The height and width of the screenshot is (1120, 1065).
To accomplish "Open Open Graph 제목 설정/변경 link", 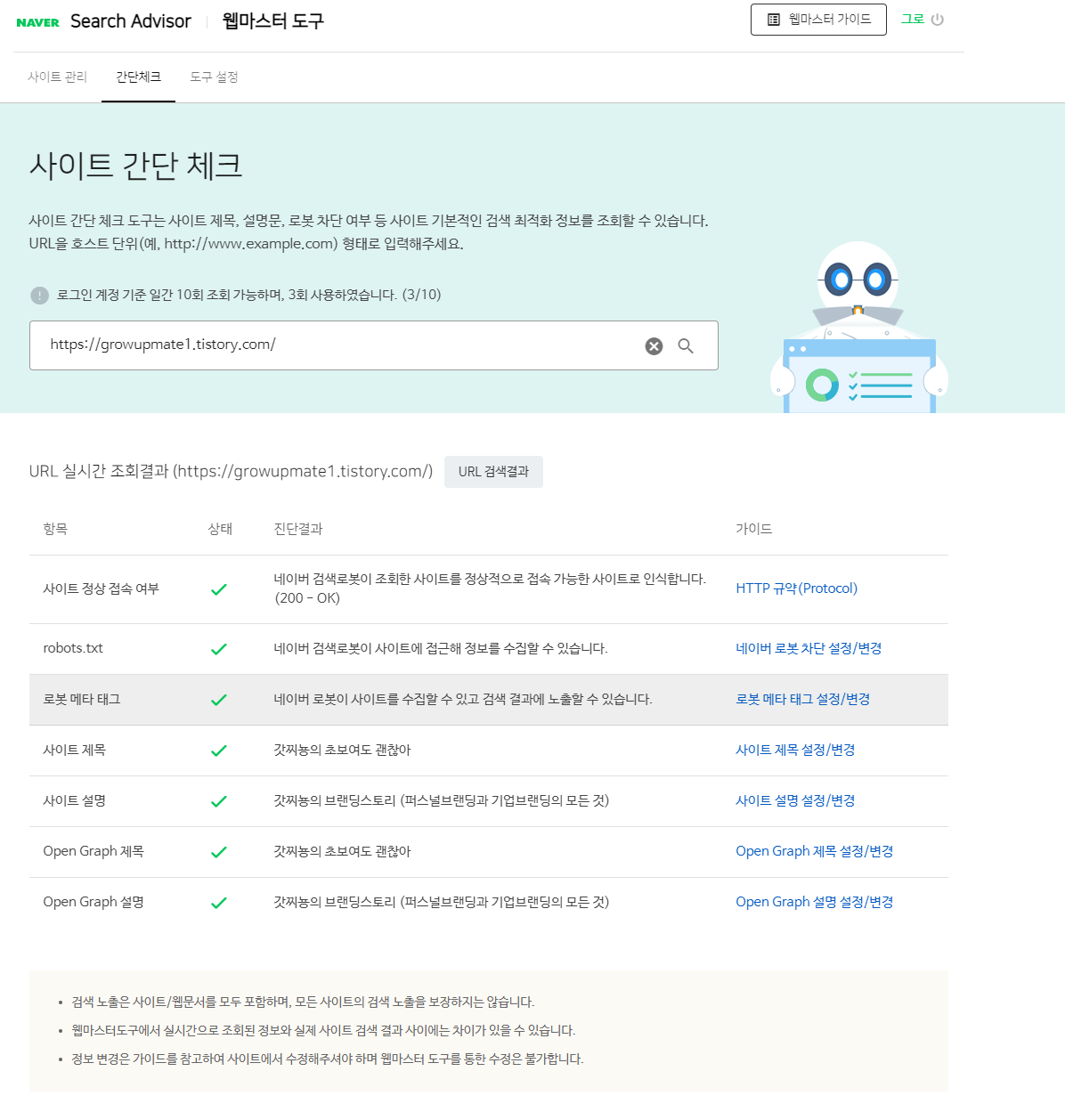I will point(814,851).
